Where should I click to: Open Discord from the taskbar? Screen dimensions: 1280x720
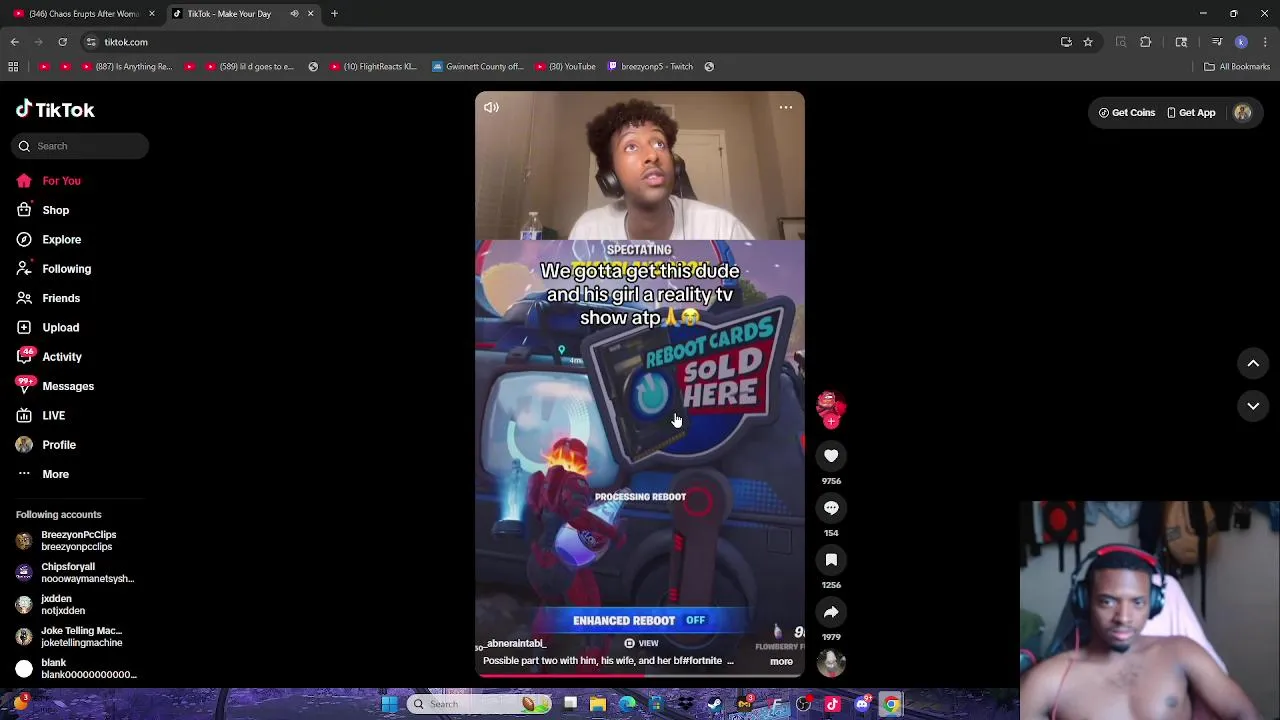862,704
